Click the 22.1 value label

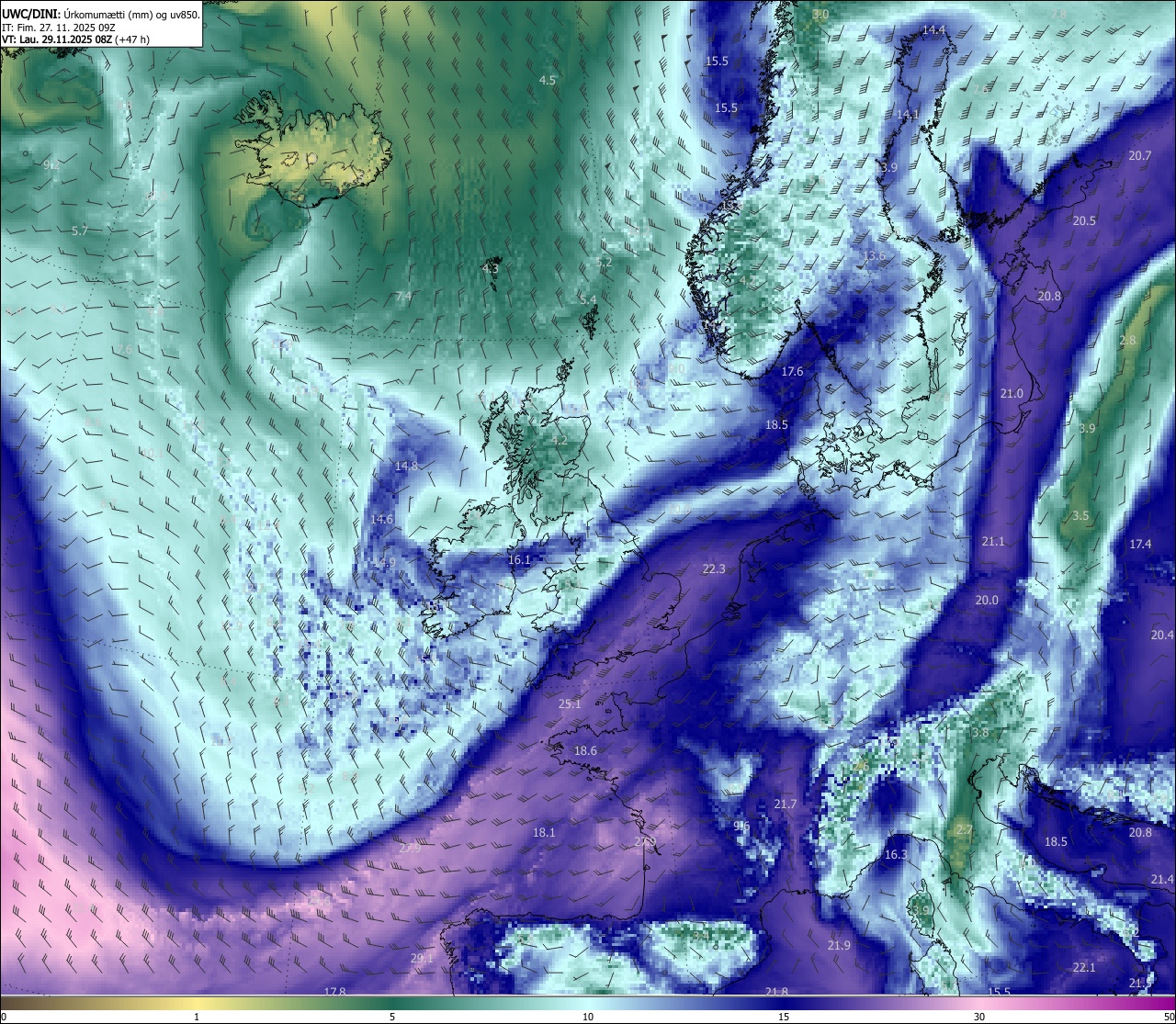click(1083, 968)
